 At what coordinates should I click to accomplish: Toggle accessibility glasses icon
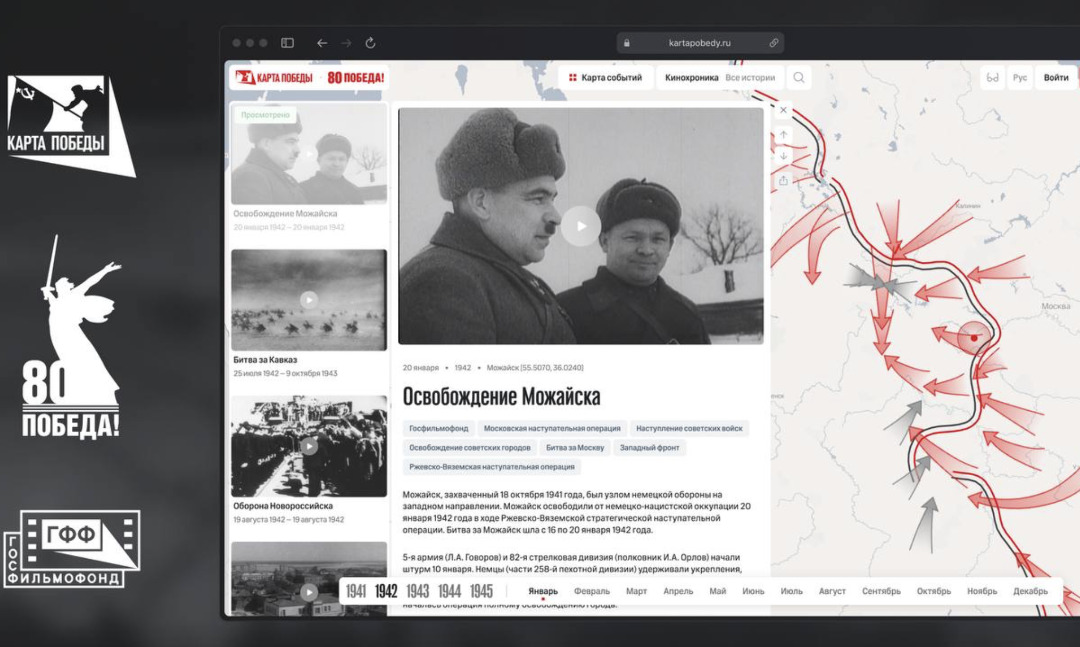[993, 78]
